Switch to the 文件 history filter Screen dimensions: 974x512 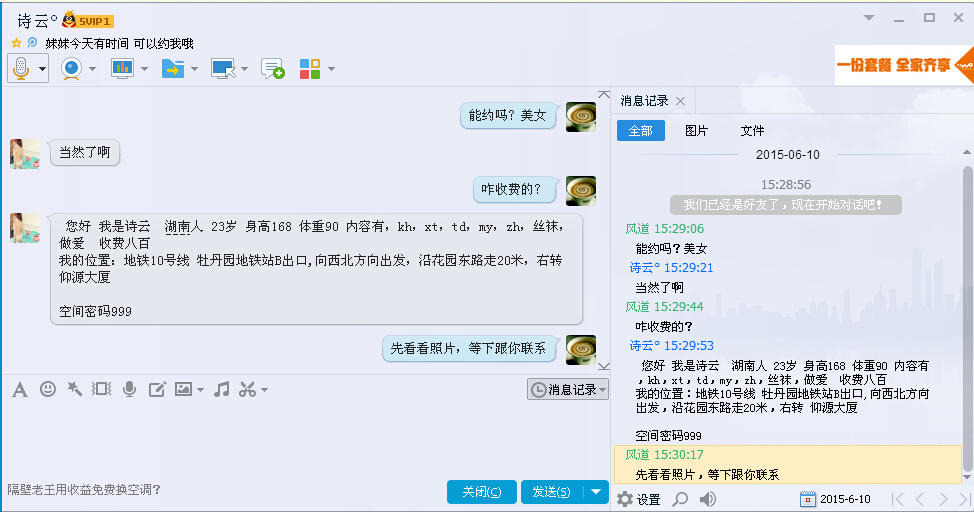click(752, 130)
